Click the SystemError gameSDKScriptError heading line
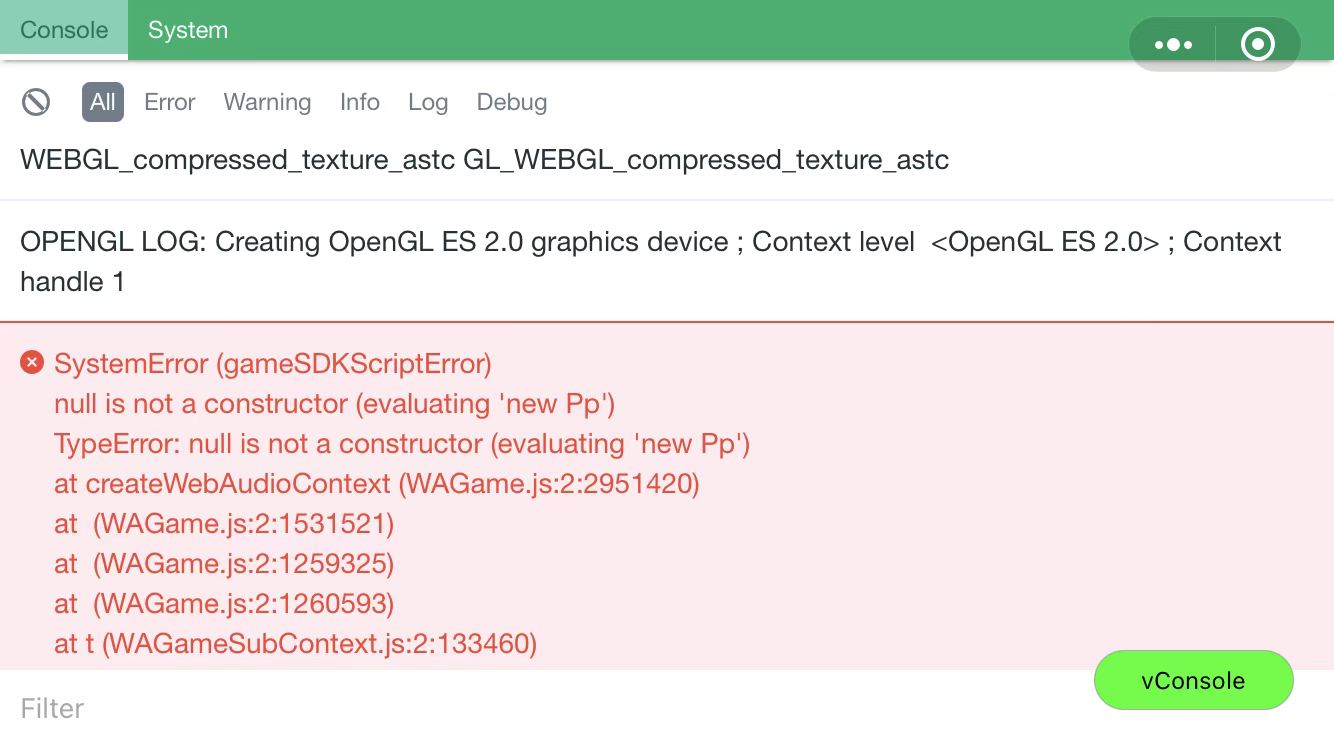The height and width of the screenshot is (750, 1334). pos(273,364)
